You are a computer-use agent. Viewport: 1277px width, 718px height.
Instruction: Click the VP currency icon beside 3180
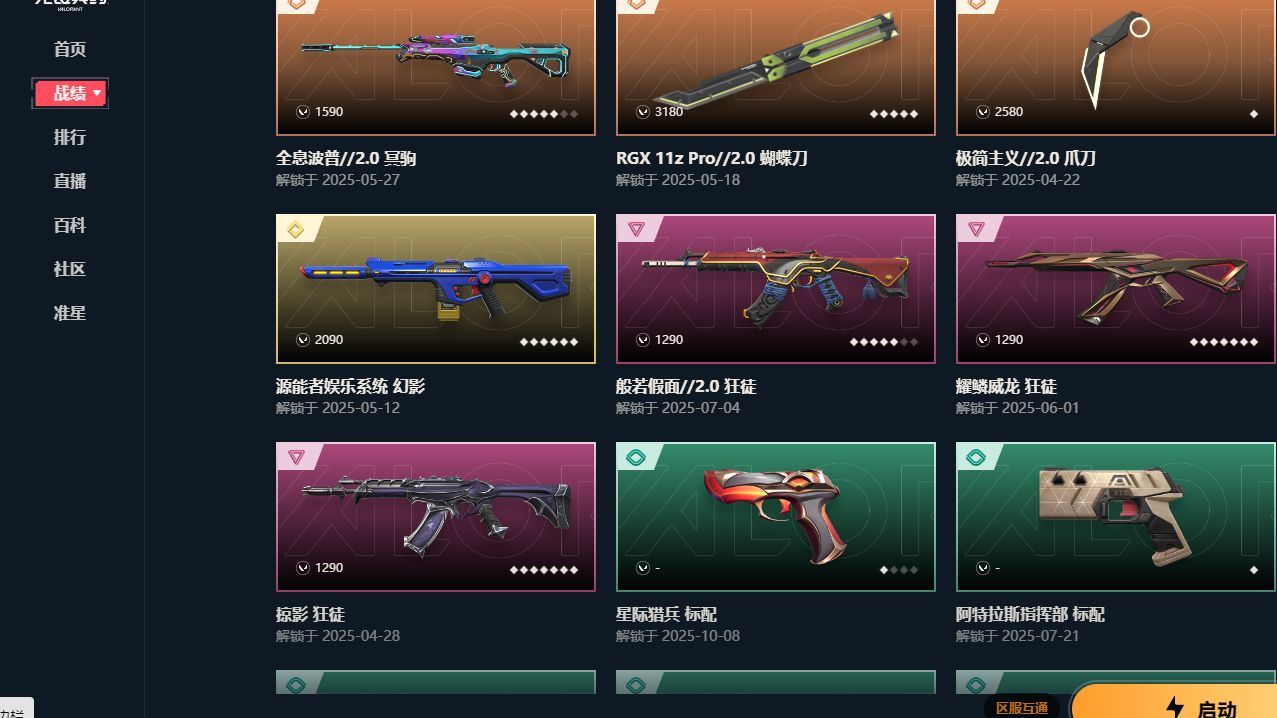(643, 112)
